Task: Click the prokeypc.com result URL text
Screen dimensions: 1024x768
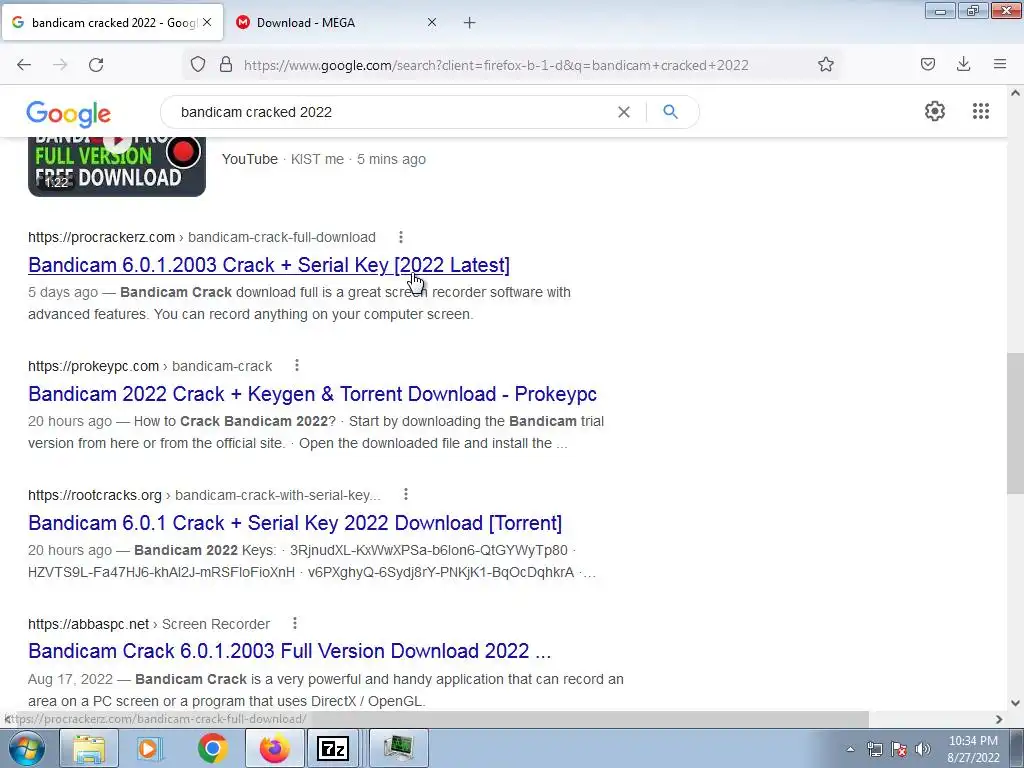Action: pyautogui.click(x=150, y=366)
